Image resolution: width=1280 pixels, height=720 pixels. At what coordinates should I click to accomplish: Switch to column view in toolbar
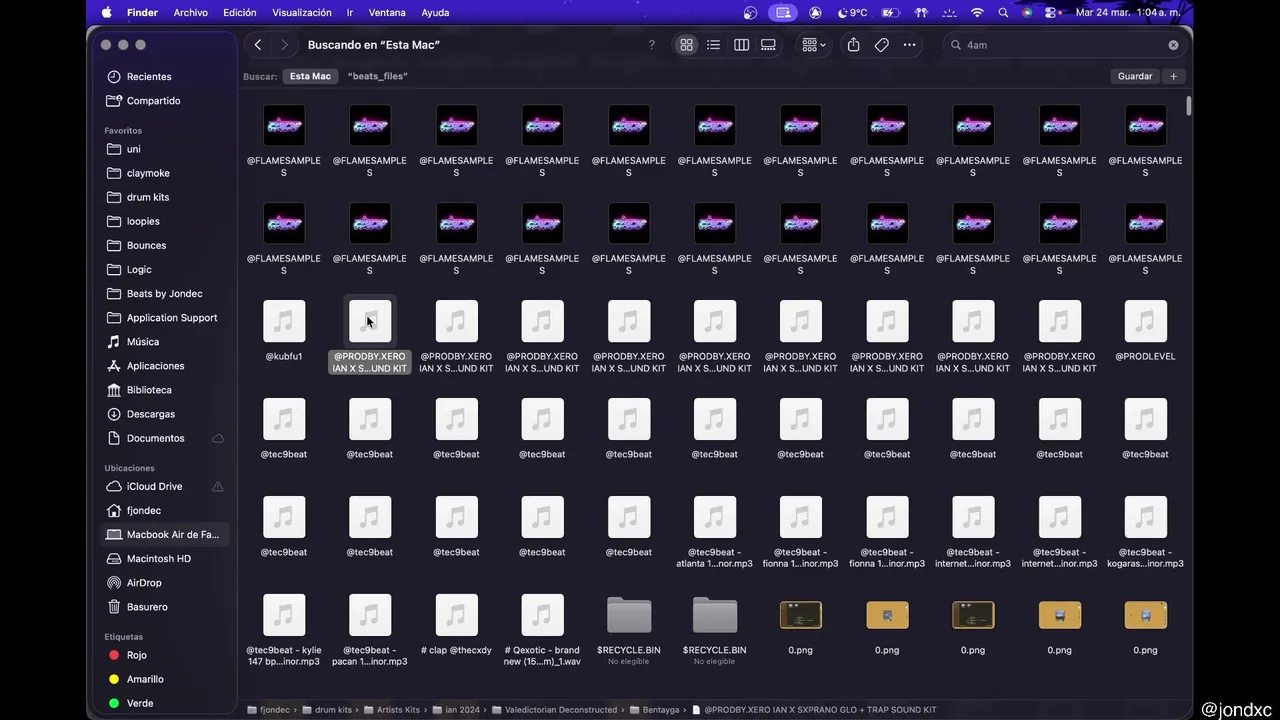click(741, 45)
